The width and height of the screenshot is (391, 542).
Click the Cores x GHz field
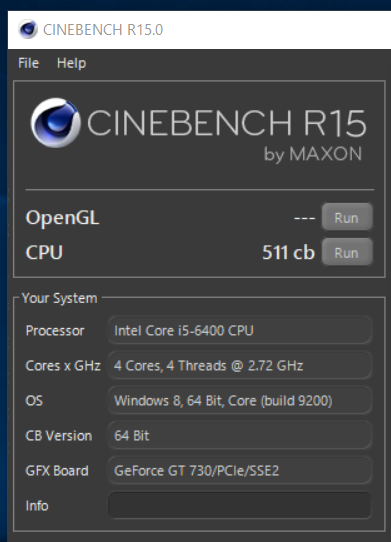point(240,365)
